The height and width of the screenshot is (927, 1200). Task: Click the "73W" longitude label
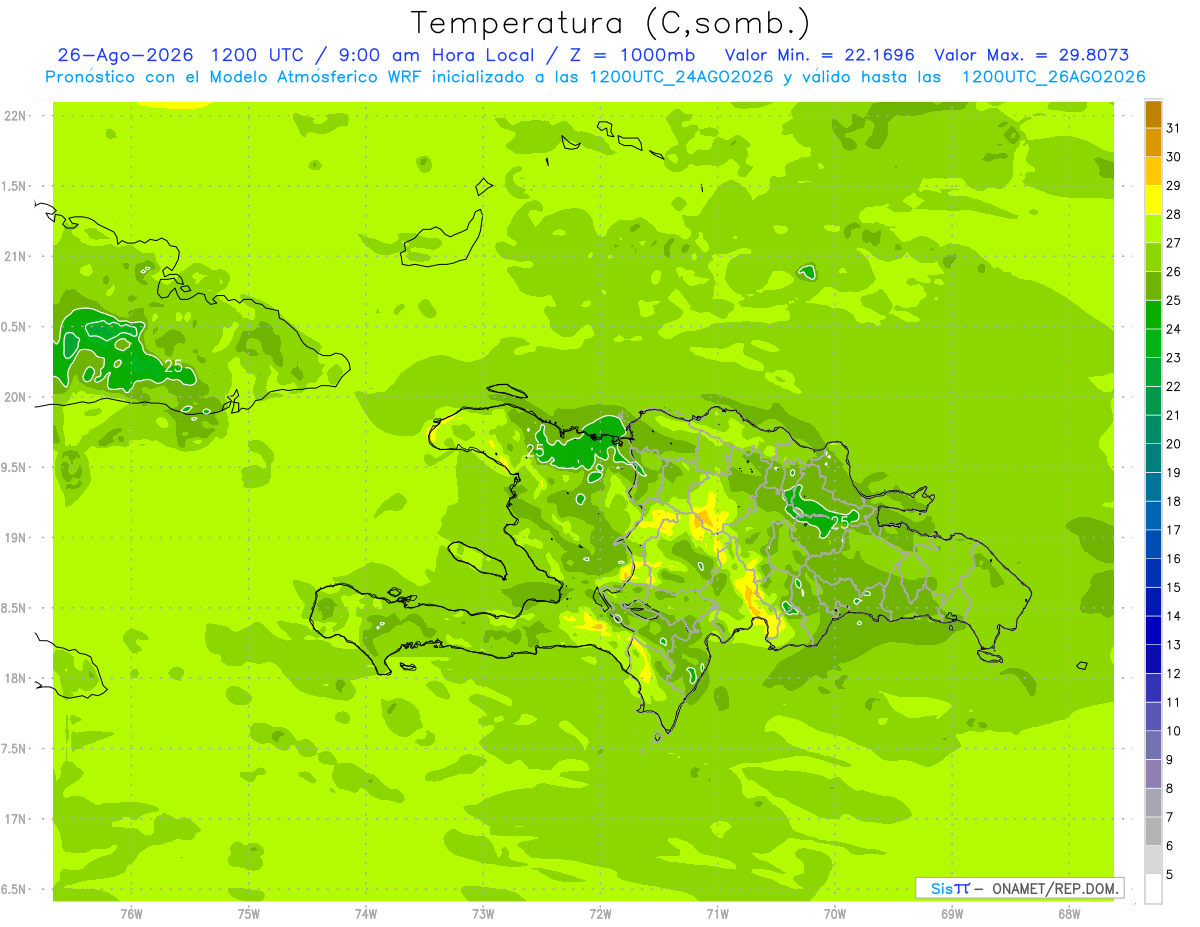483,915
